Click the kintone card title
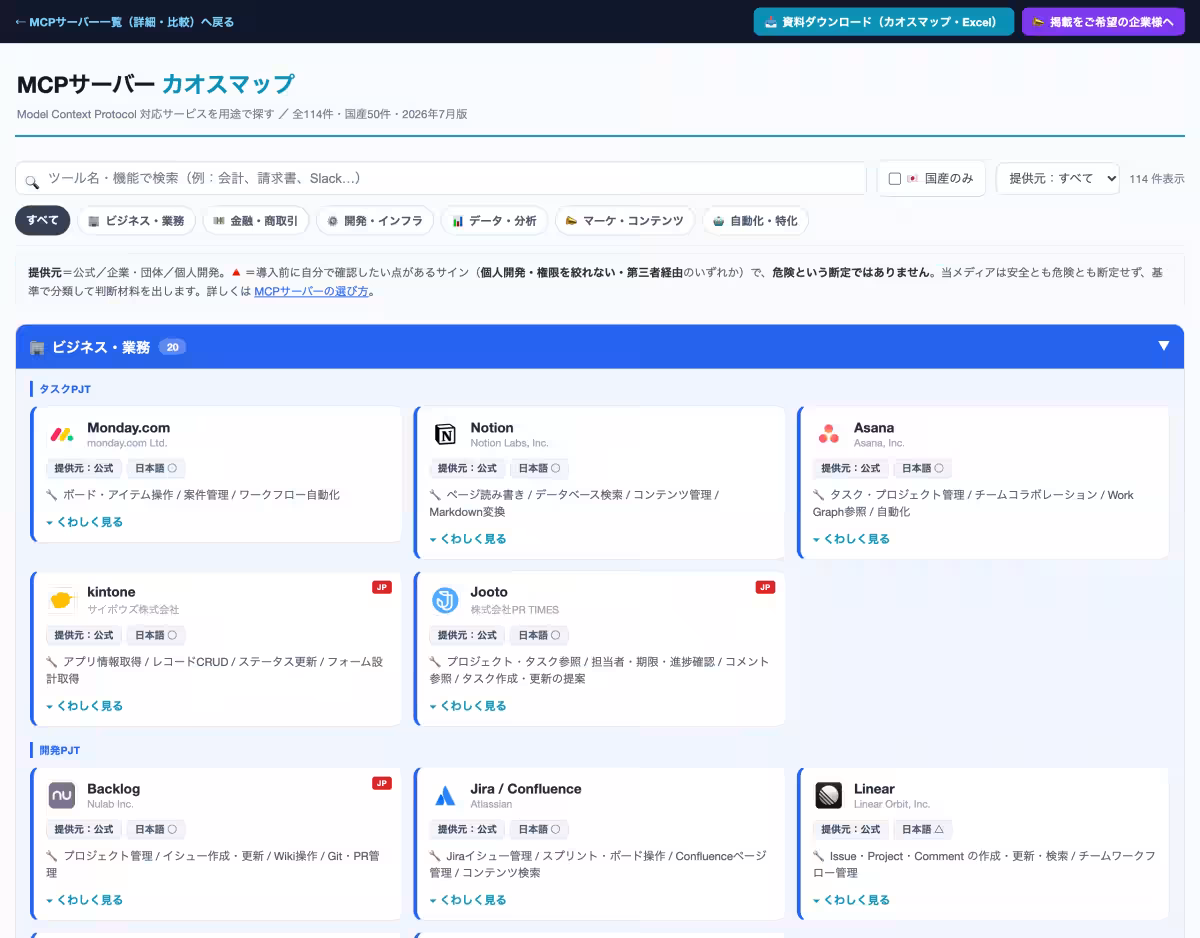 (111, 592)
